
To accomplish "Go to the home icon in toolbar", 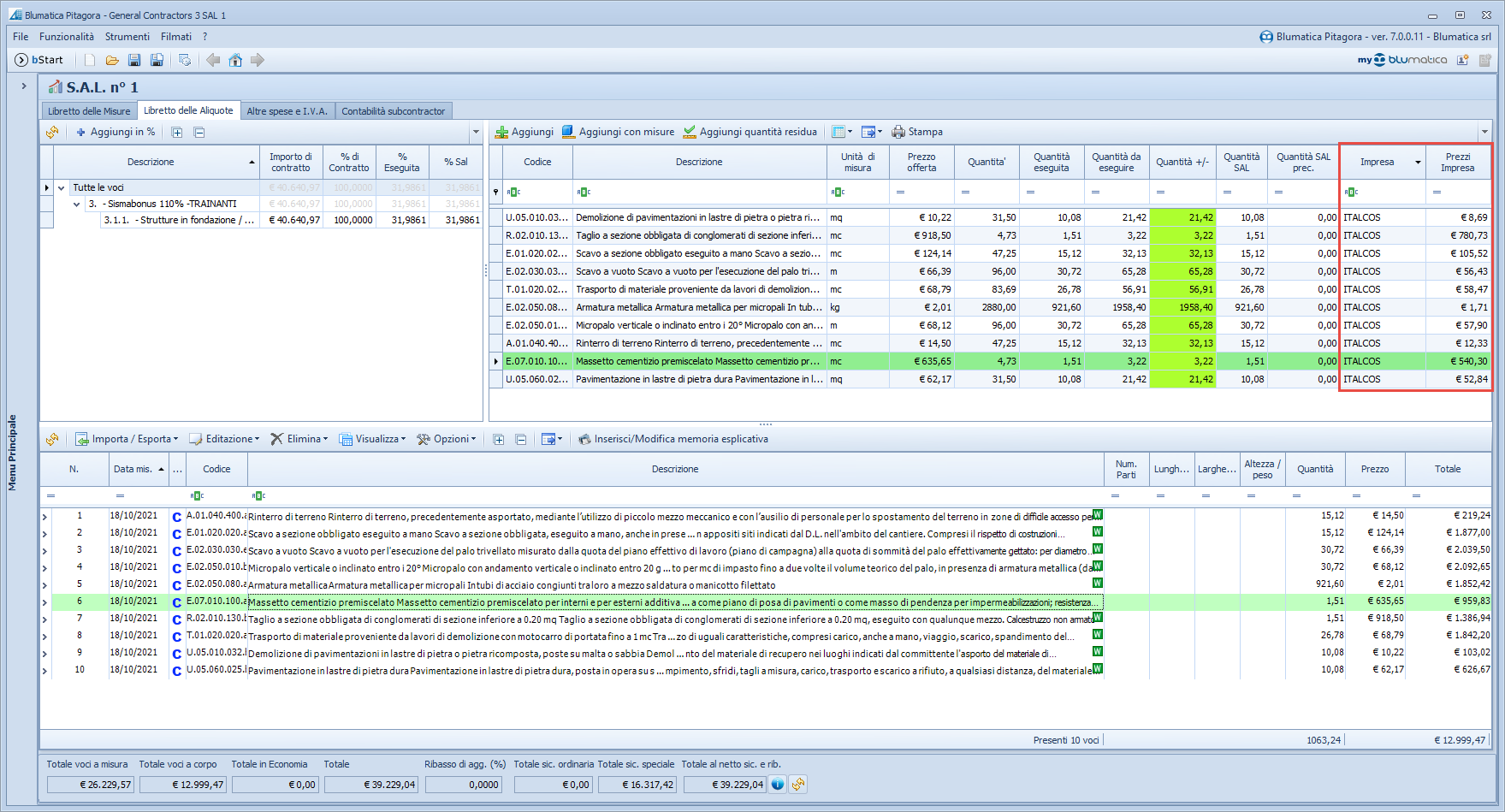I will tap(235, 60).
